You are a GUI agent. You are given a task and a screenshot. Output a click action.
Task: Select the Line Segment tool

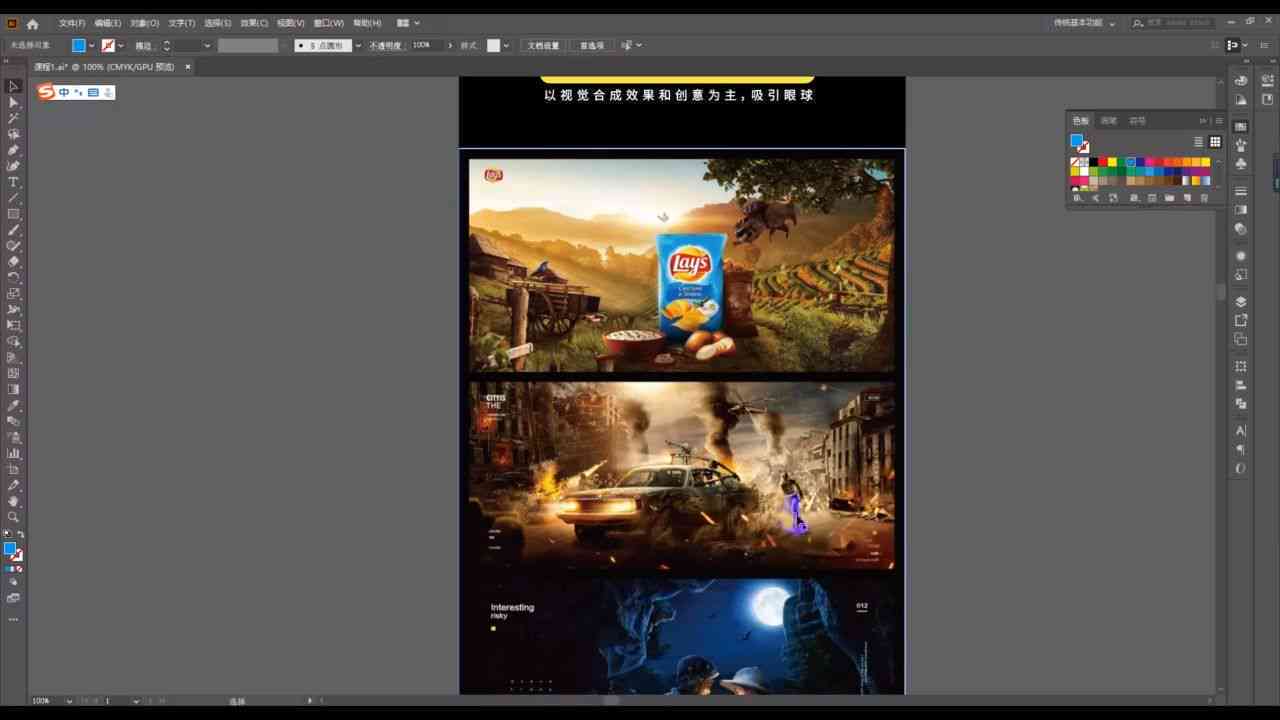click(14, 198)
